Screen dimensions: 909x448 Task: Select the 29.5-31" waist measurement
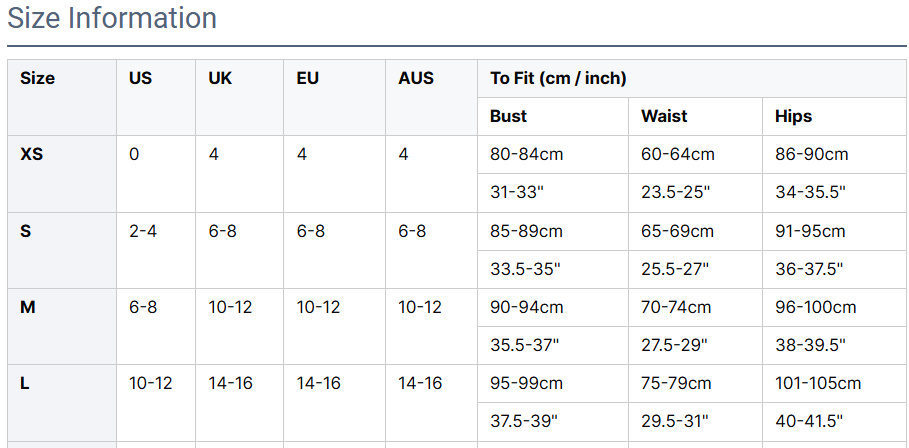[x=675, y=421]
